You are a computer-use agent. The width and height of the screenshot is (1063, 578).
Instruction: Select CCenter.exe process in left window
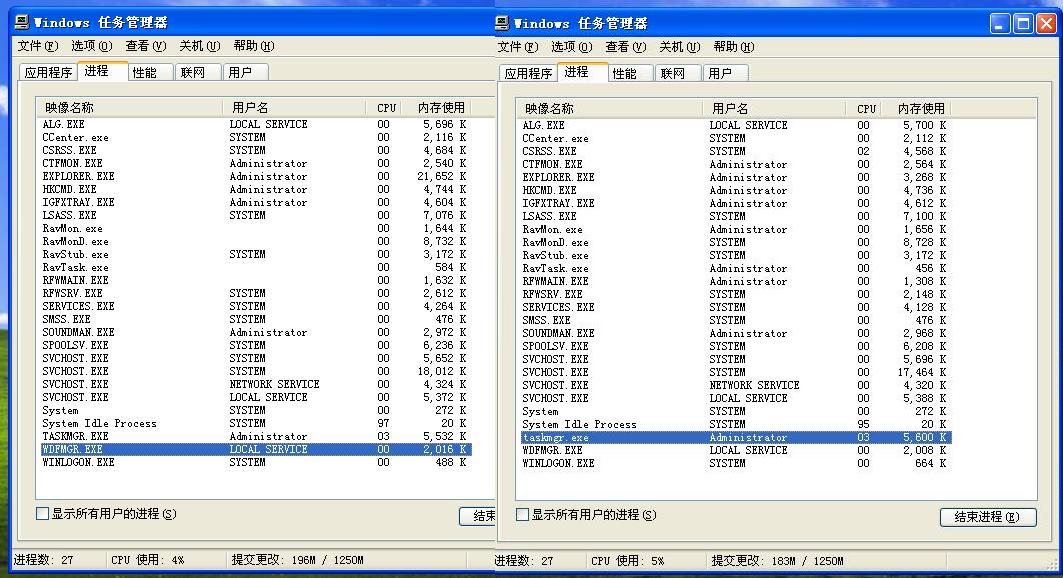pos(255,137)
